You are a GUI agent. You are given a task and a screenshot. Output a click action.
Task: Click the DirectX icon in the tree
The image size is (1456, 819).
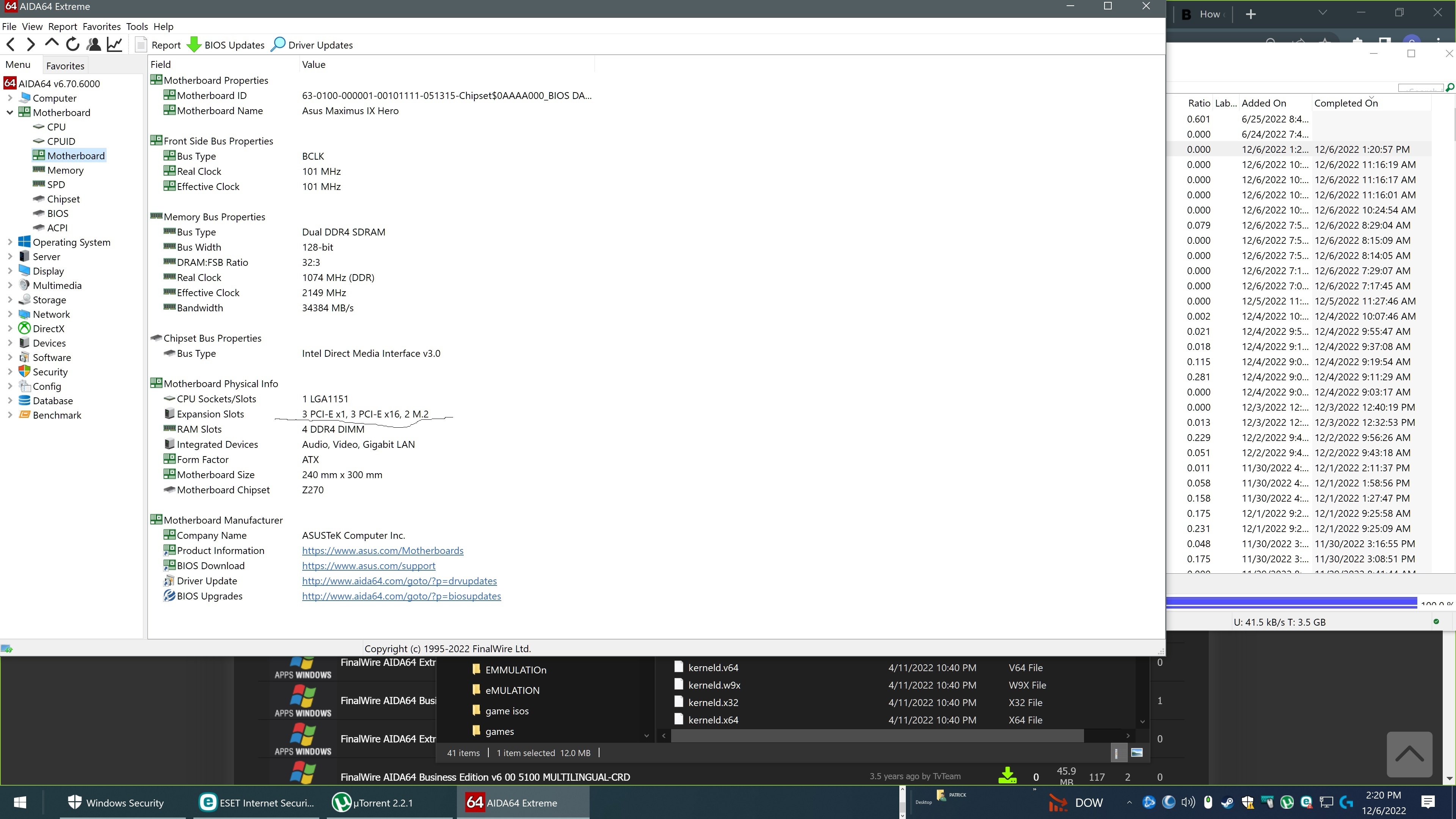click(24, 328)
